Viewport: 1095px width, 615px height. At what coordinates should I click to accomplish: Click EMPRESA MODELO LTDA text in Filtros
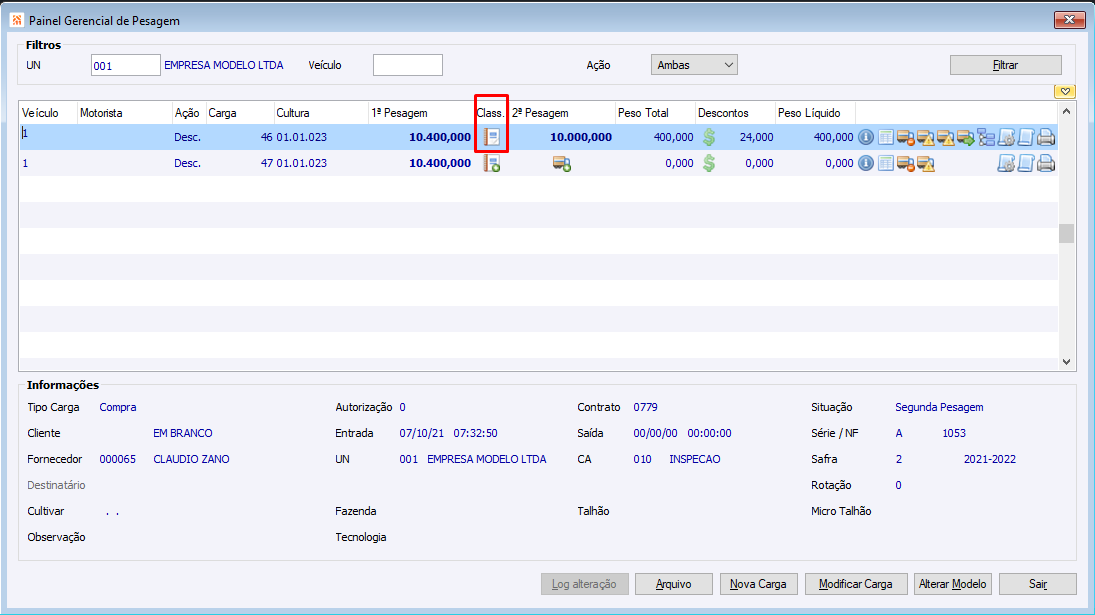(223, 65)
